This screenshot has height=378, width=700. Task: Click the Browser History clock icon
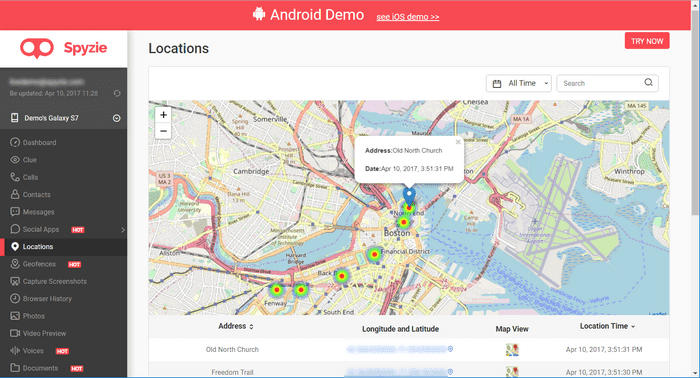coord(15,299)
